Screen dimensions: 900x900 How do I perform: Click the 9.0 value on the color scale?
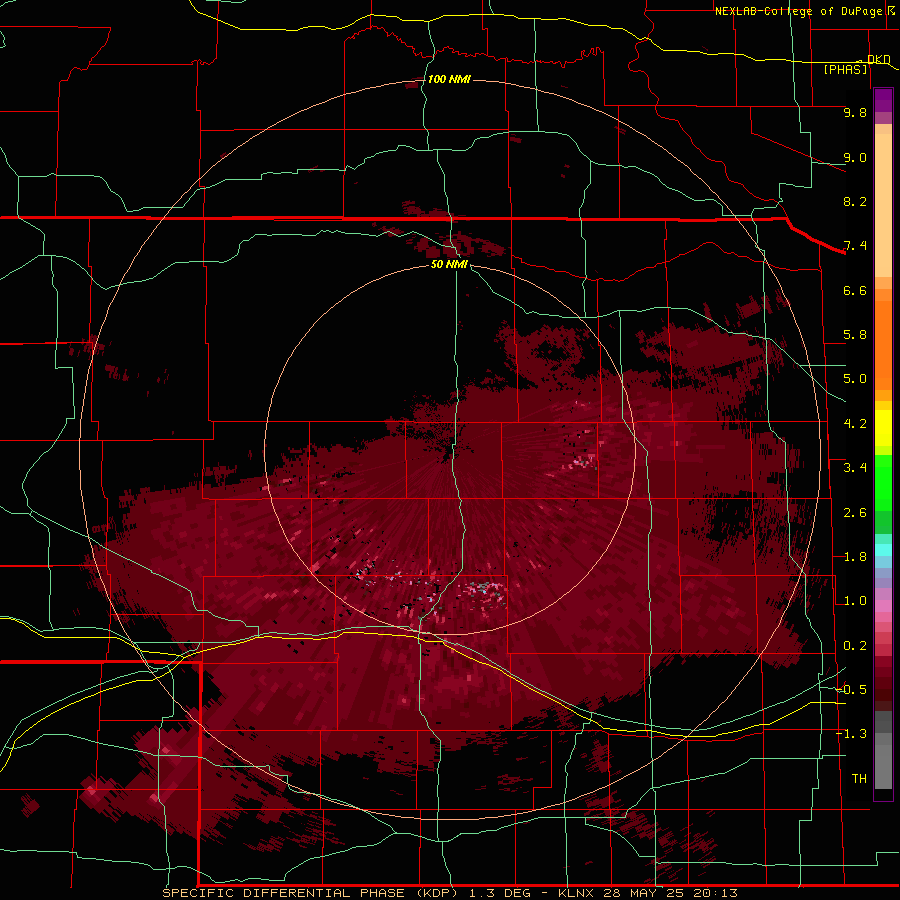[855, 157]
